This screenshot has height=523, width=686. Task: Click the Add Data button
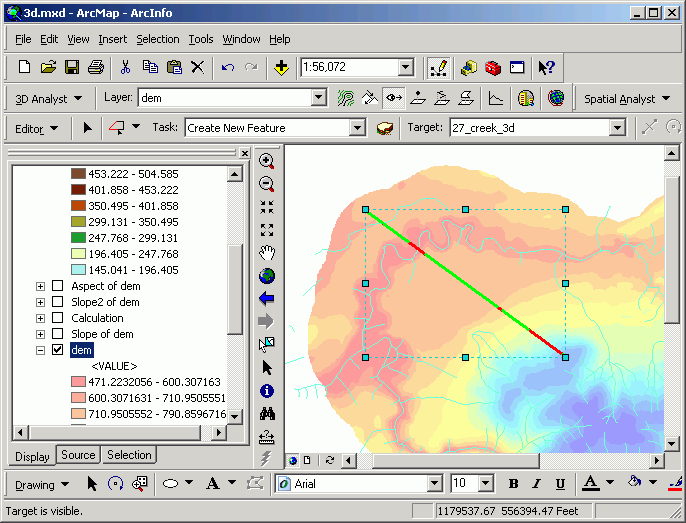(x=281, y=67)
